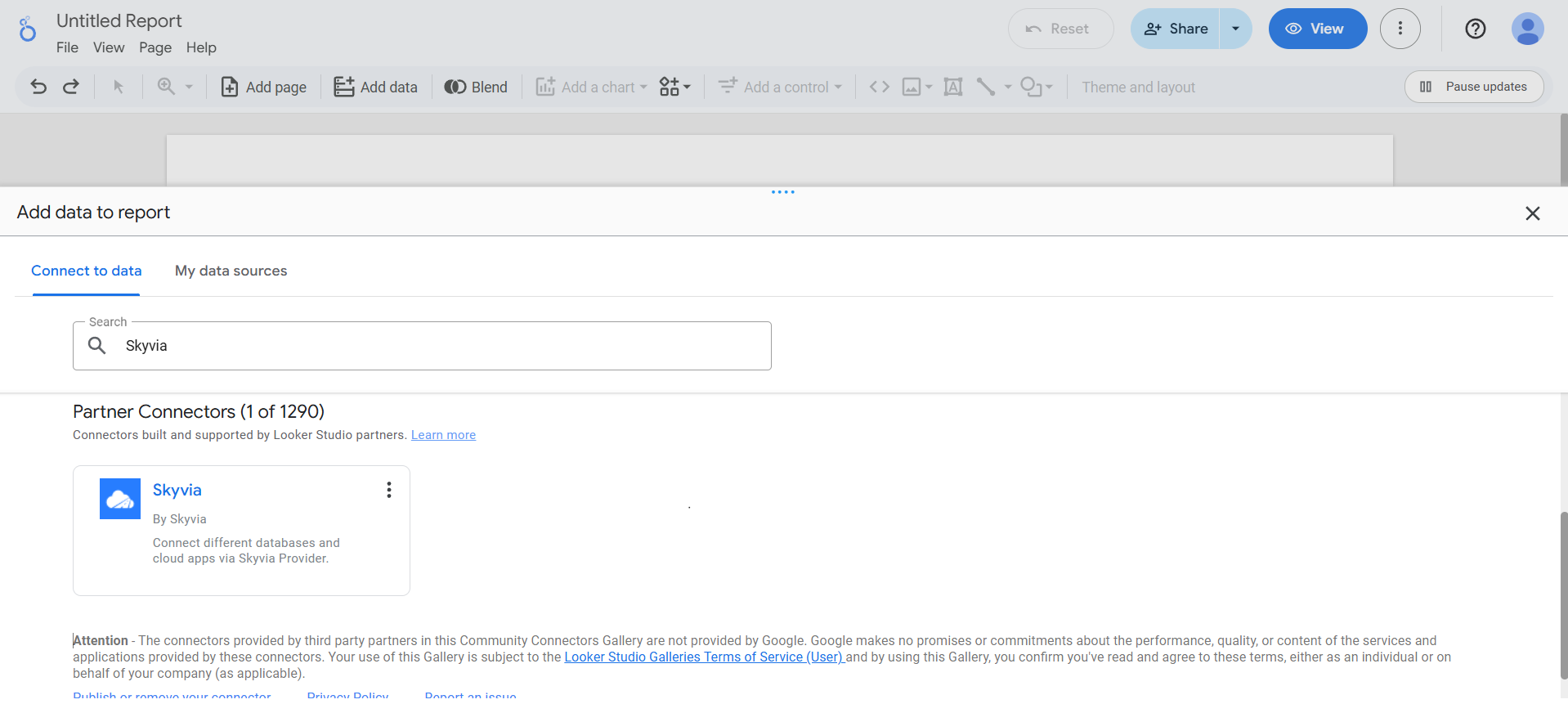Screen dimensions: 1568x704
Task: Open Looker Studio Galleries Terms of Service link
Action: point(703,657)
